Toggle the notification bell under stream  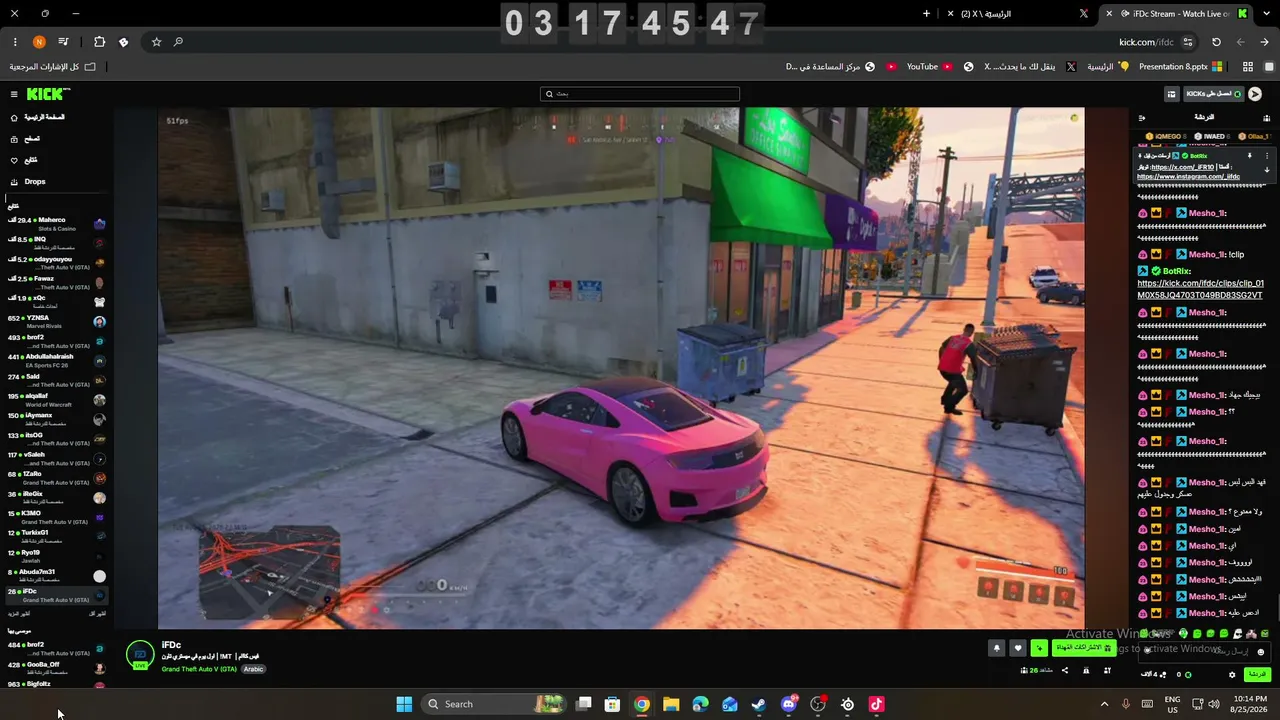(x=997, y=648)
